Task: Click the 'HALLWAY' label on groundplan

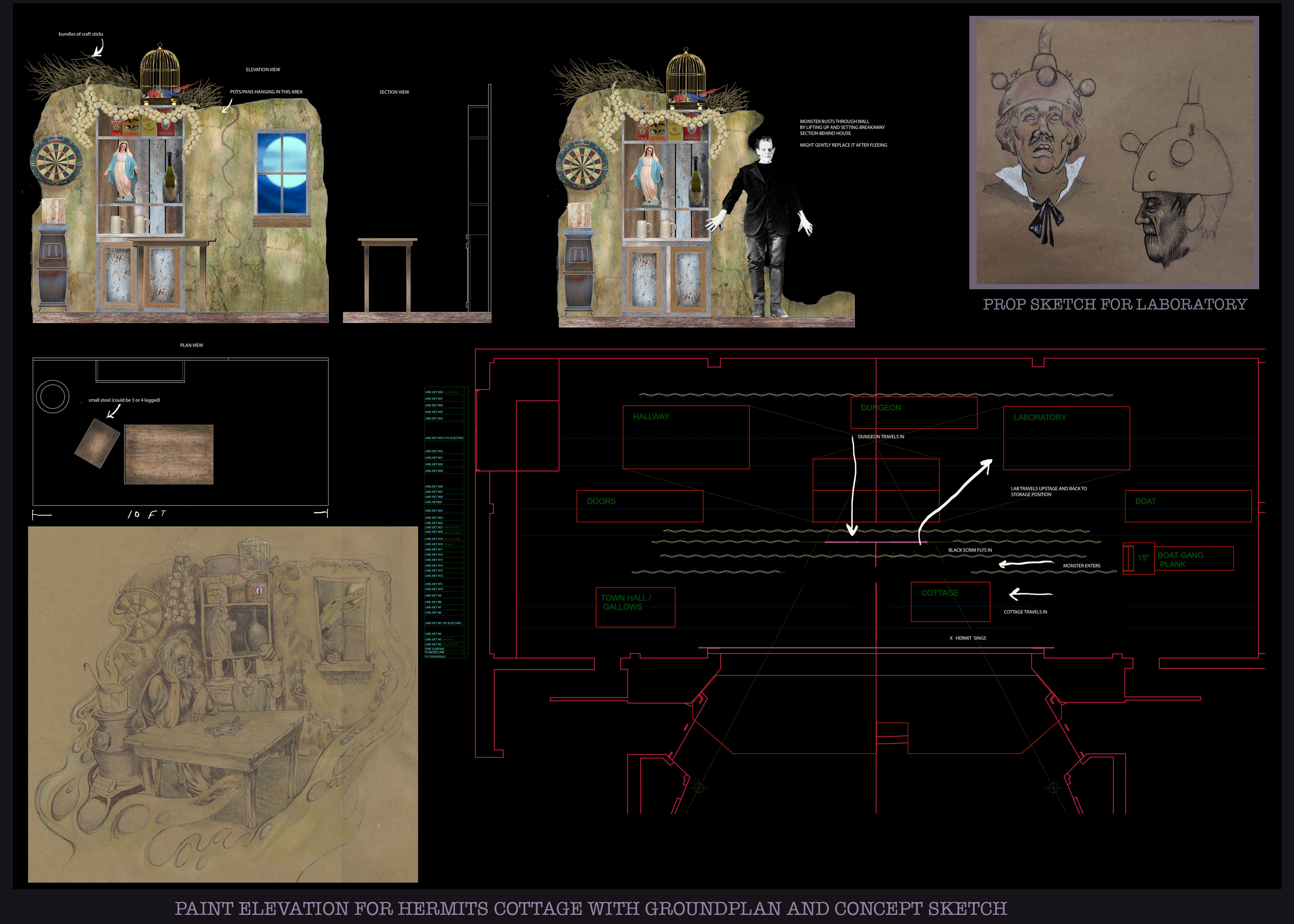Action: pos(651,416)
